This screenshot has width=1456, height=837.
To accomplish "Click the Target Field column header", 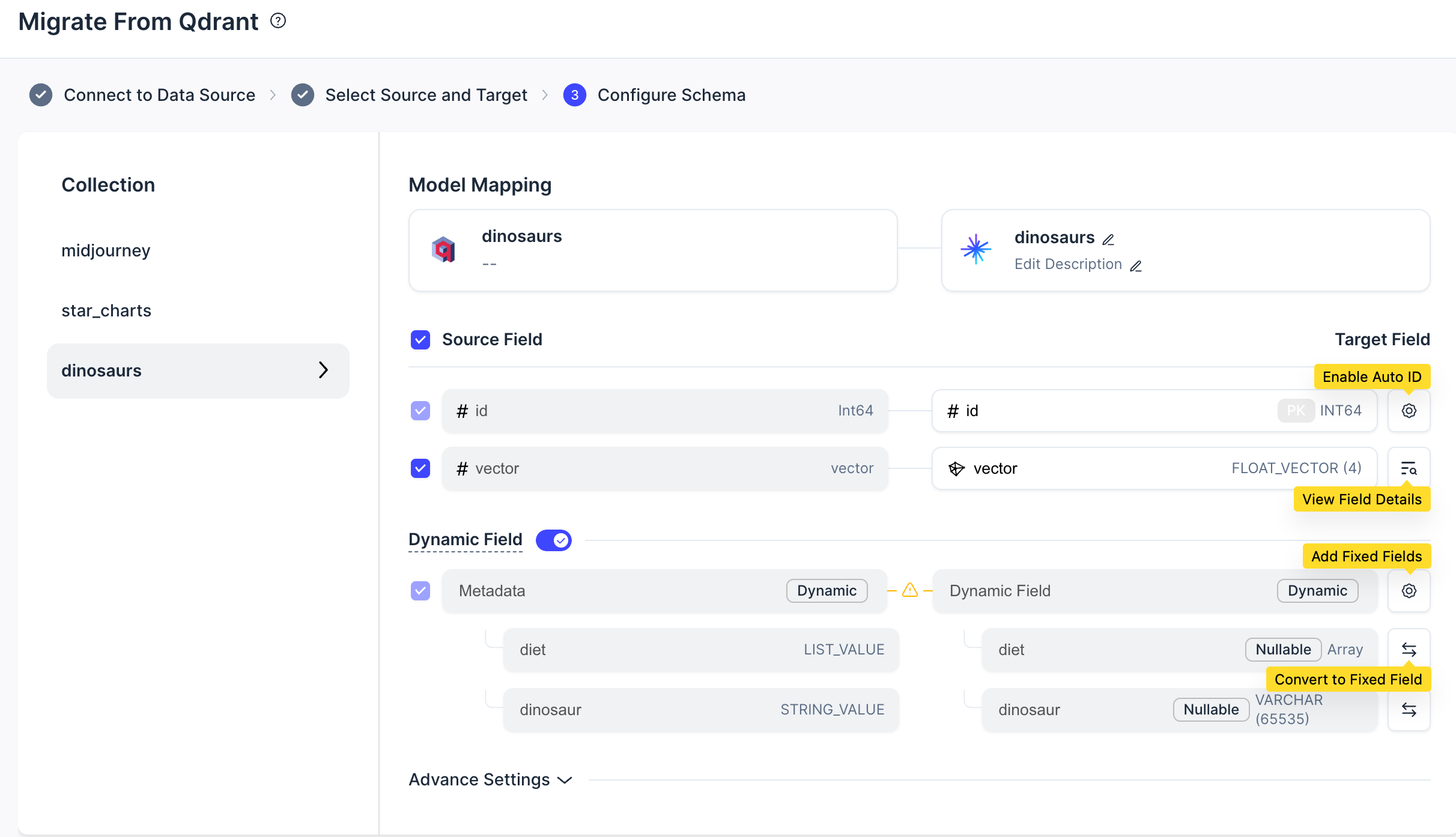I will [1382, 340].
